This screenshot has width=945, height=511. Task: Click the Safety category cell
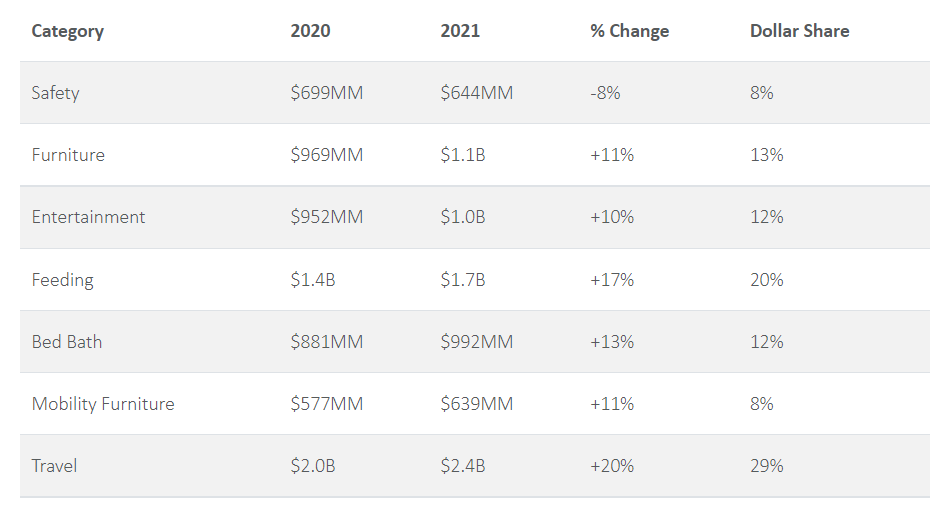point(55,93)
